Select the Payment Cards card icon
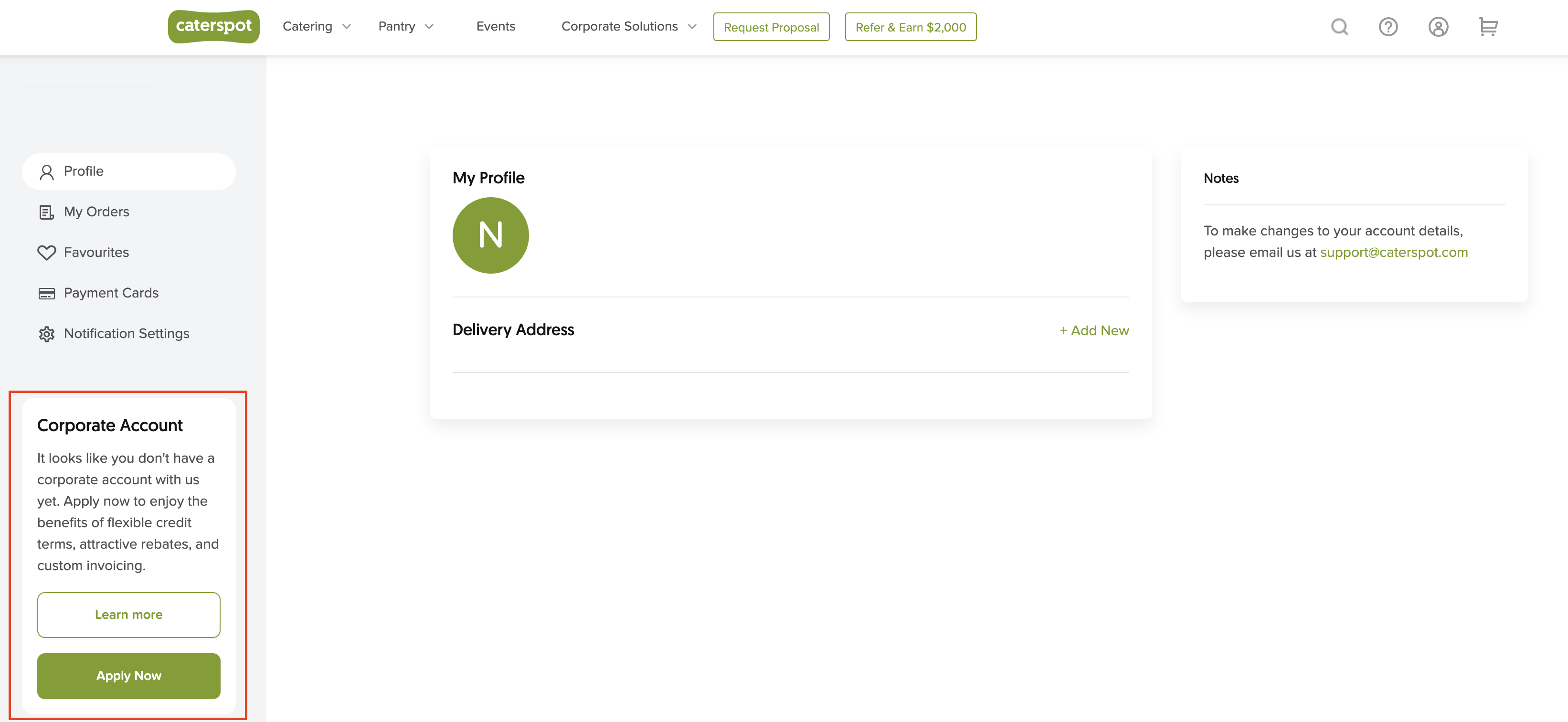This screenshot has width=1568, height=722. click(47, 293)
